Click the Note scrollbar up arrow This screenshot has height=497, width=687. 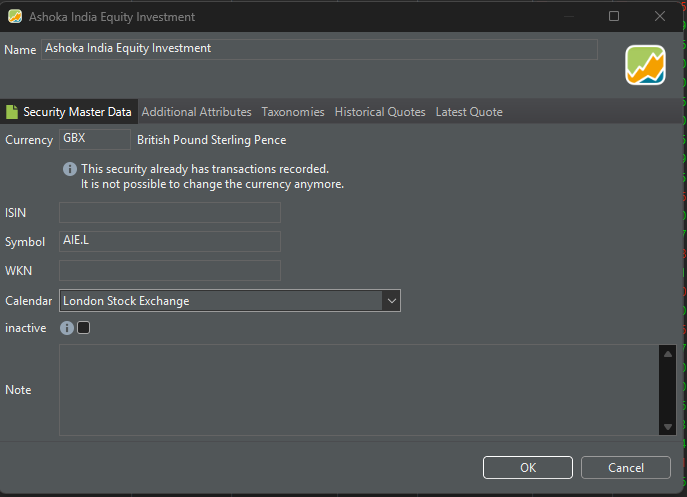[668, 354]
